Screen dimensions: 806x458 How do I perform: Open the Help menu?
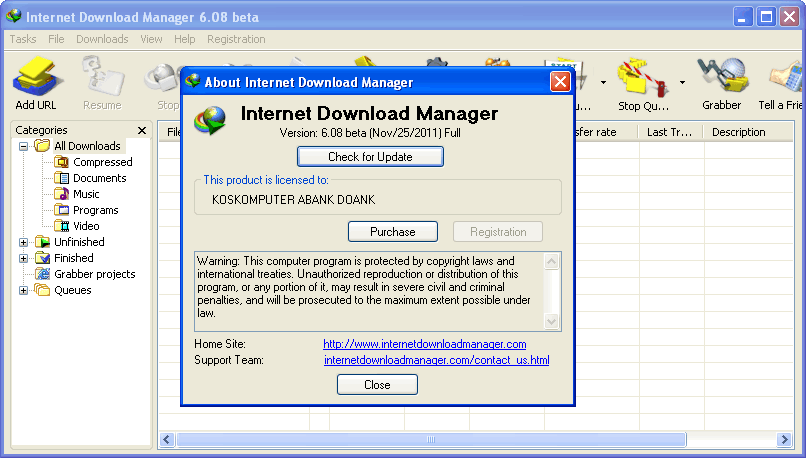(185, 39)
